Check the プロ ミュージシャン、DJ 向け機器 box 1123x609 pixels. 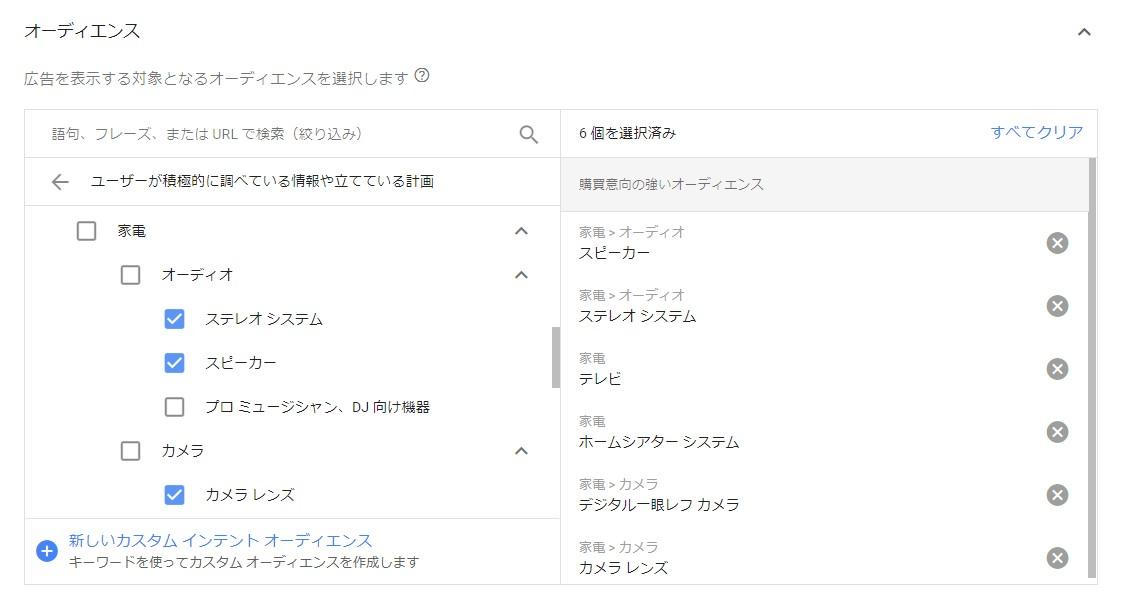(174, 407)
